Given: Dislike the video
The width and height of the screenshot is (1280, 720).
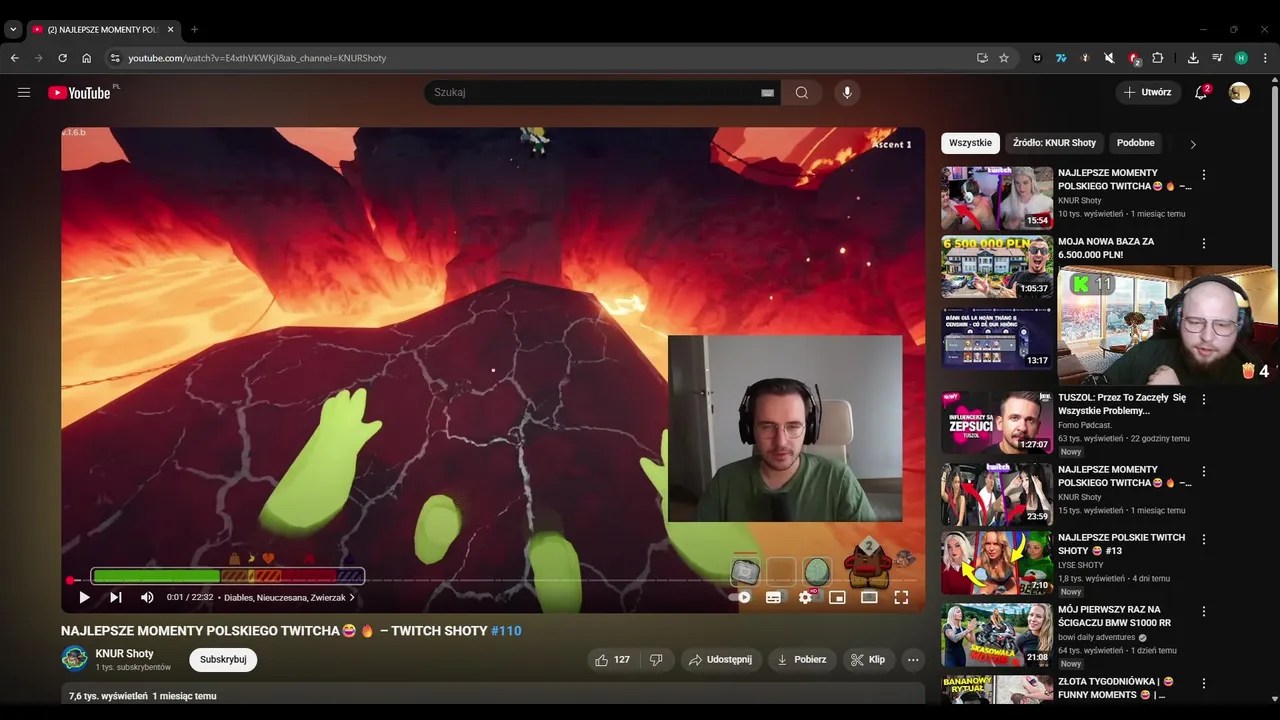Looking at the screenshot, I should [656, 660].
